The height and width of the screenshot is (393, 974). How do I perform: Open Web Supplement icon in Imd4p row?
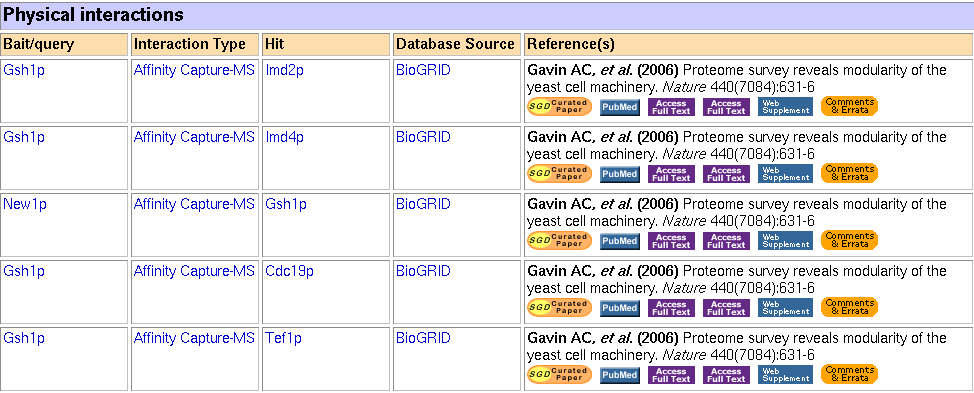coord(785,174)
